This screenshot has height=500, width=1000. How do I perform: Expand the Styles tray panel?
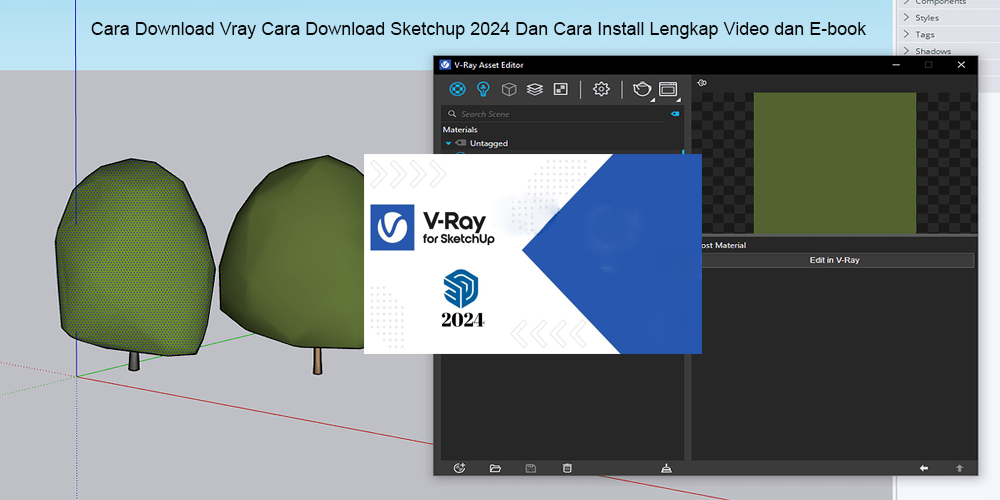tap(927, 18)
